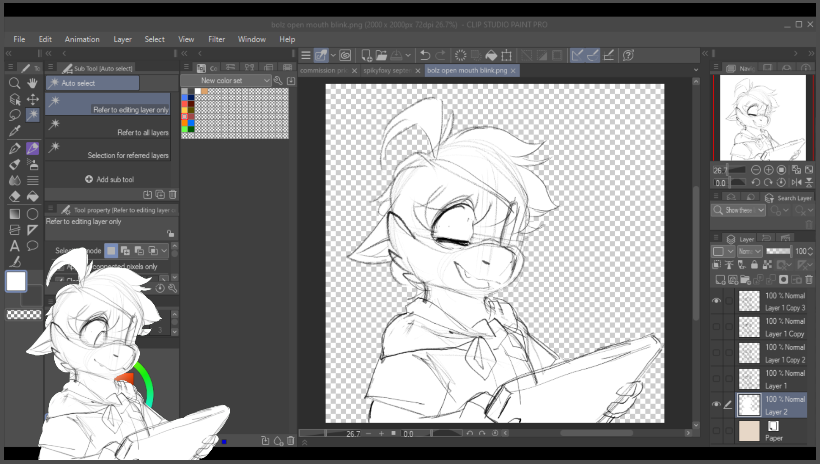Select the Eyedropper tool
The image size is (820, 464).
15,131
